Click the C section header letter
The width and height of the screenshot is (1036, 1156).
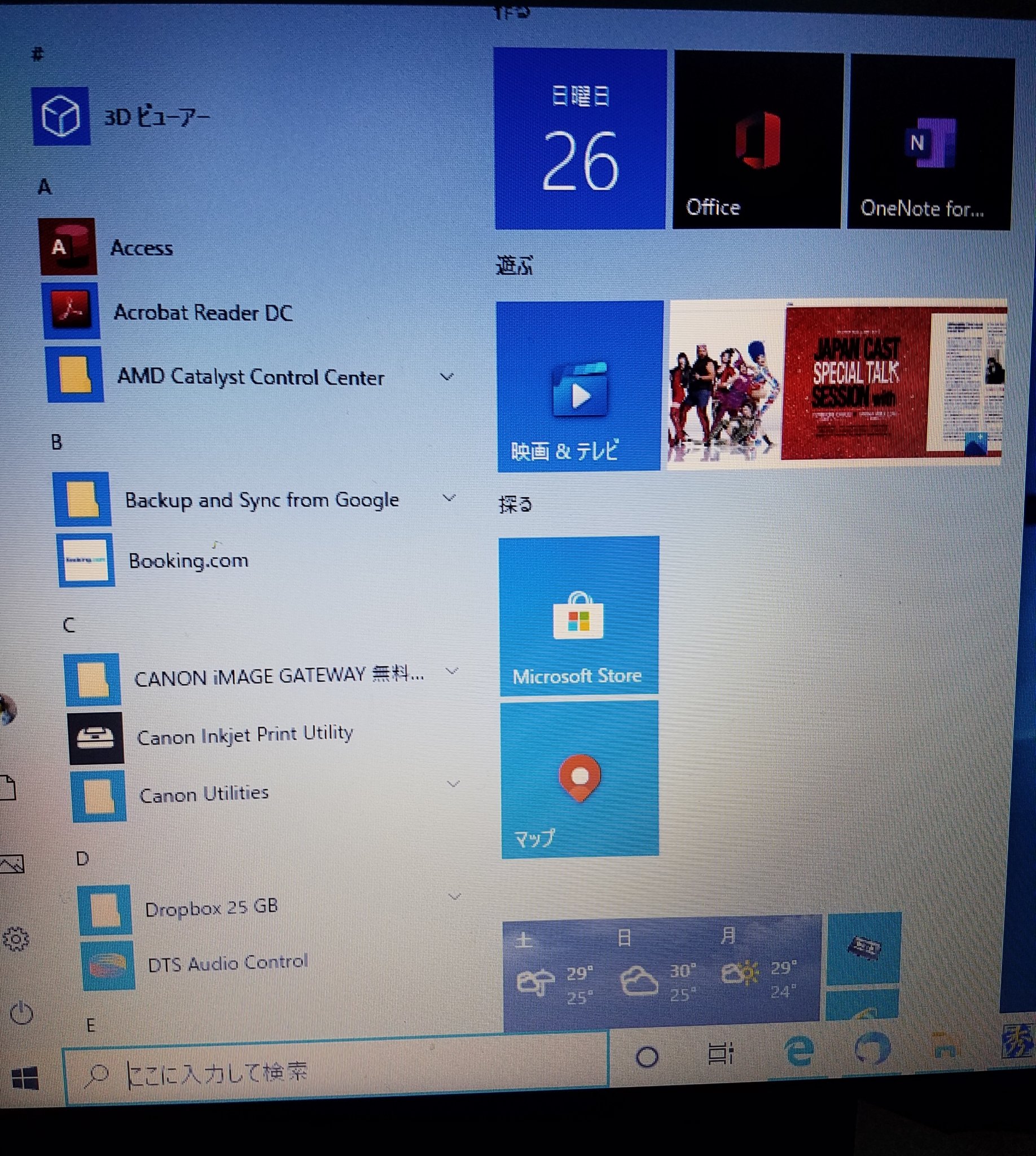click(x=69, y=625)
